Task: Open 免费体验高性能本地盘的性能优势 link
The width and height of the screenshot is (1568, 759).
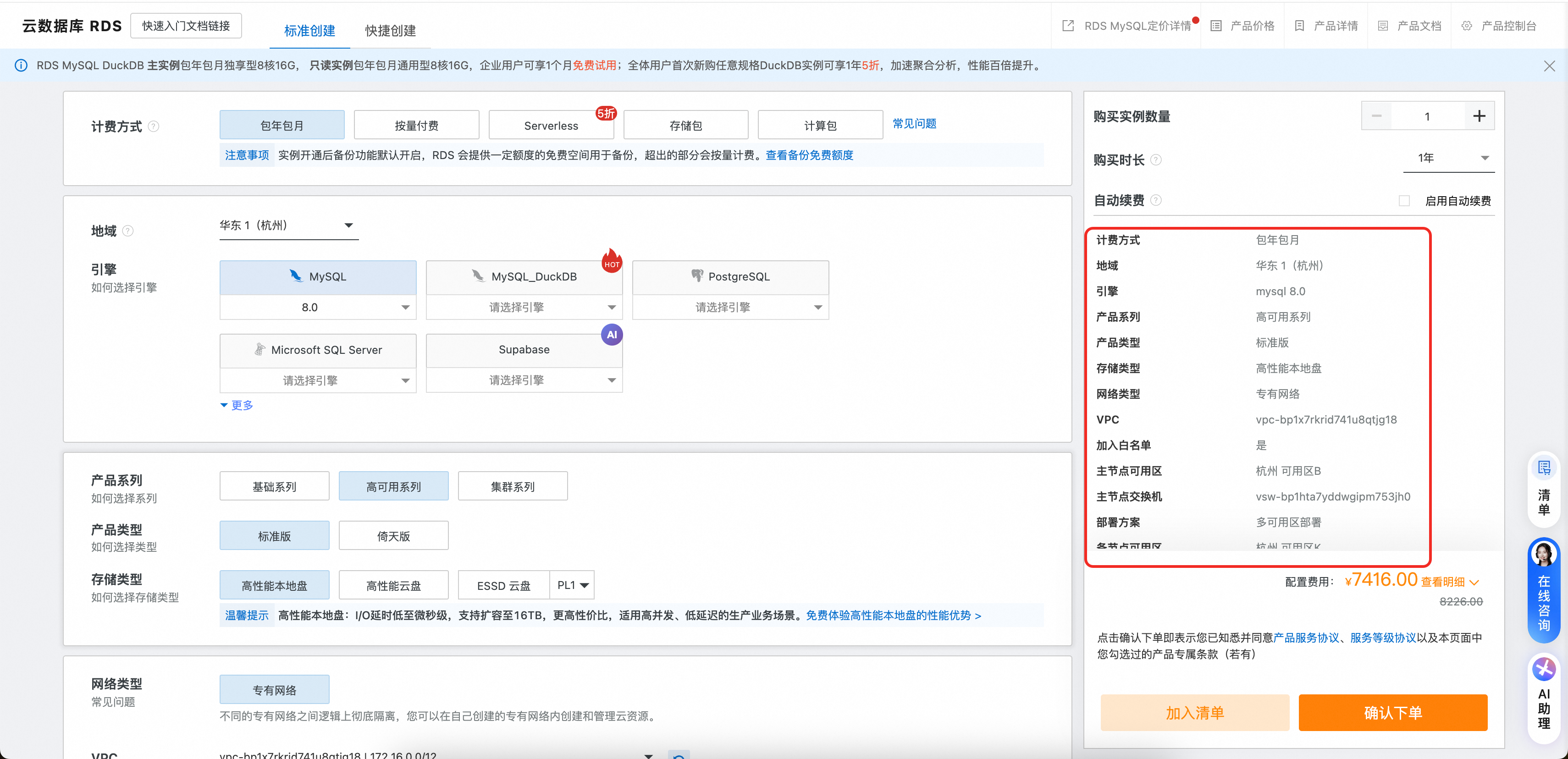Action: click(894, 616)
